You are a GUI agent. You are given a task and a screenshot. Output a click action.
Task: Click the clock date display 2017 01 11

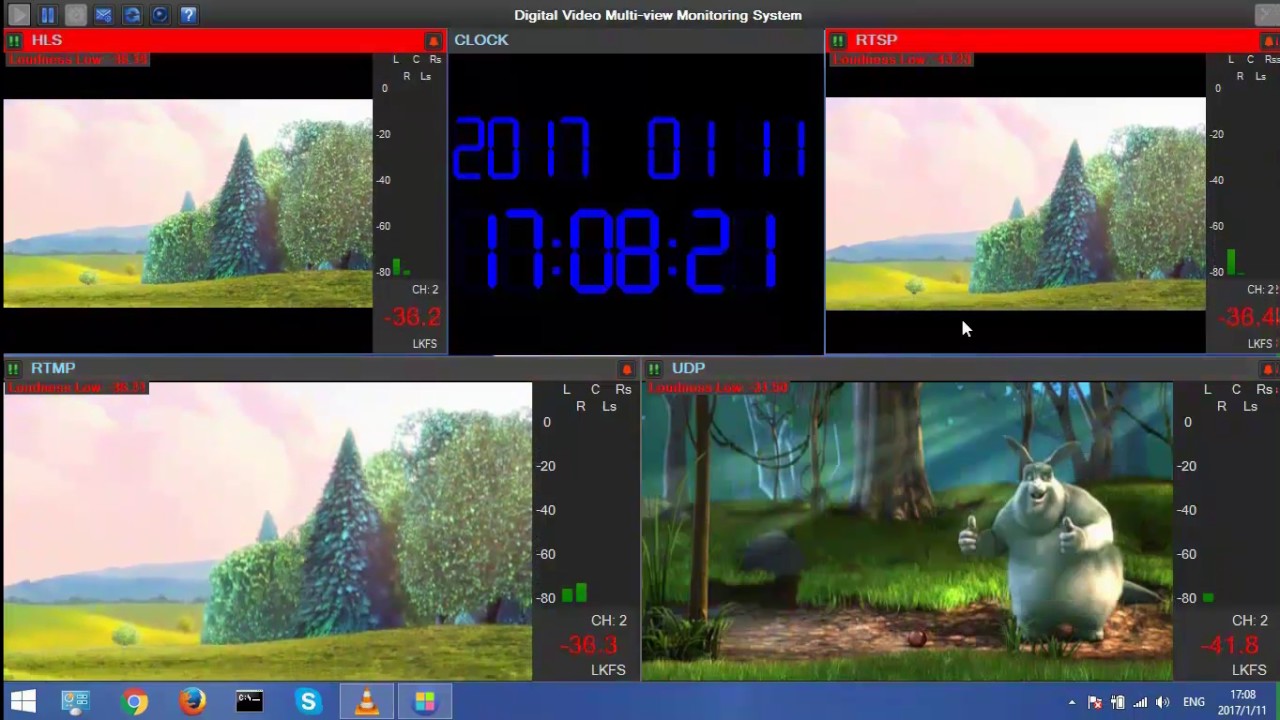pos(630,148)
